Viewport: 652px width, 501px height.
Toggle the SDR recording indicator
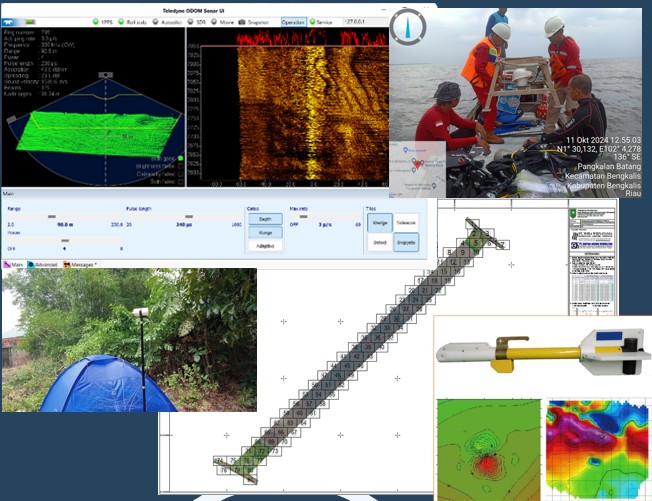coord(190,22)
